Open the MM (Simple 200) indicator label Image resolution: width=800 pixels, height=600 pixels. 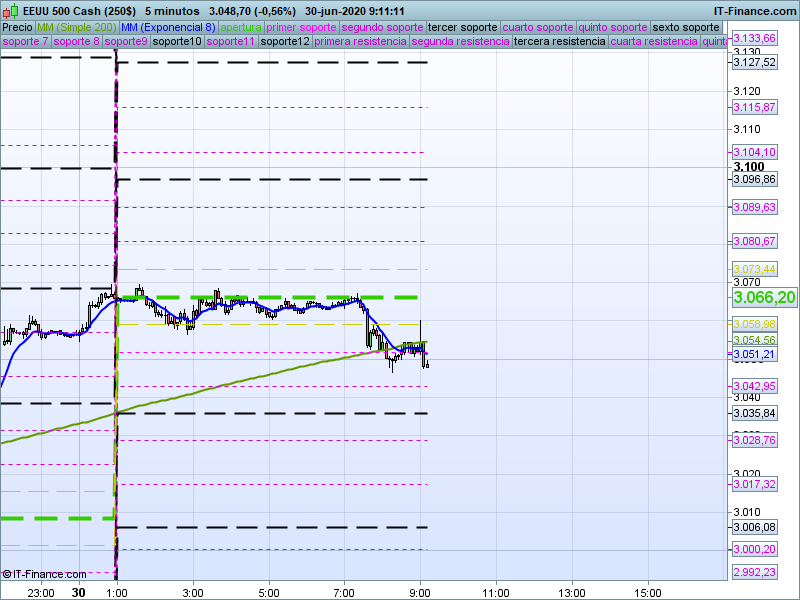pos(77,28)
